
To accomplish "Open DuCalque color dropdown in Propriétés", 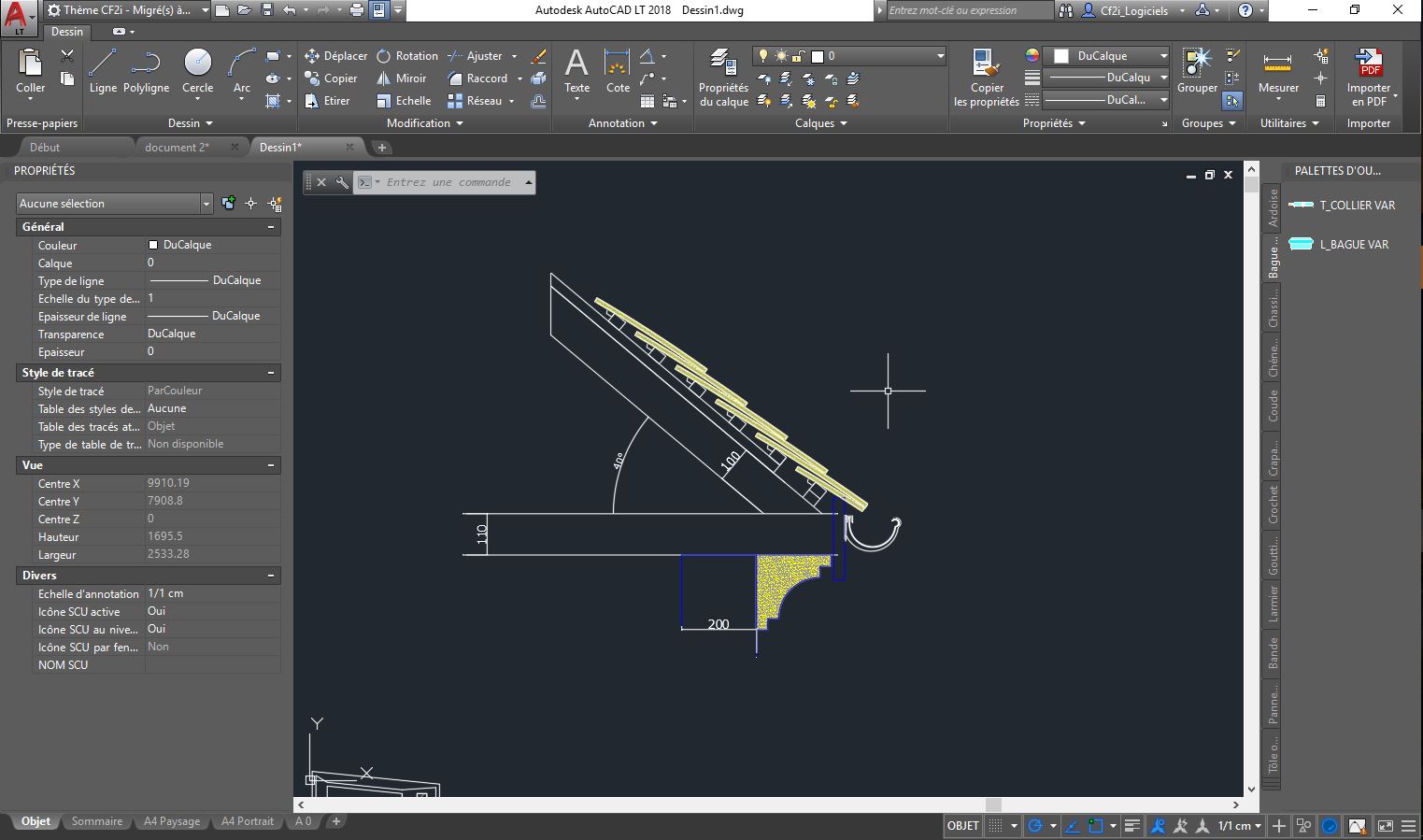I will tap(1106, 56).
